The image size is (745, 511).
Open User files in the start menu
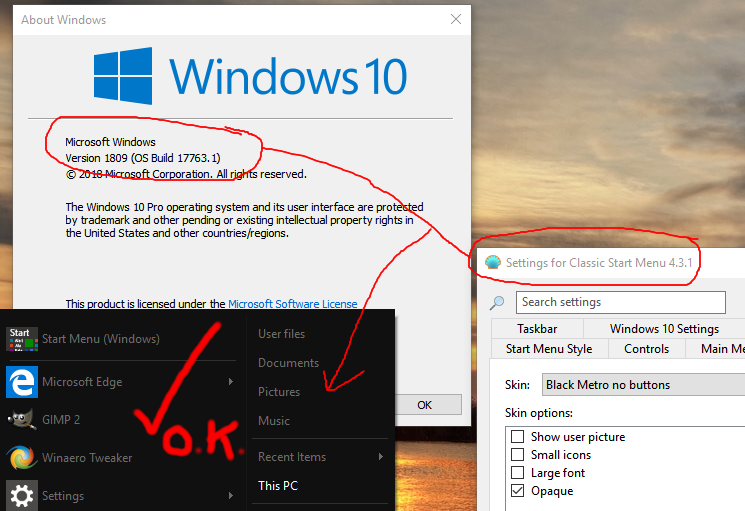(281, 334)
